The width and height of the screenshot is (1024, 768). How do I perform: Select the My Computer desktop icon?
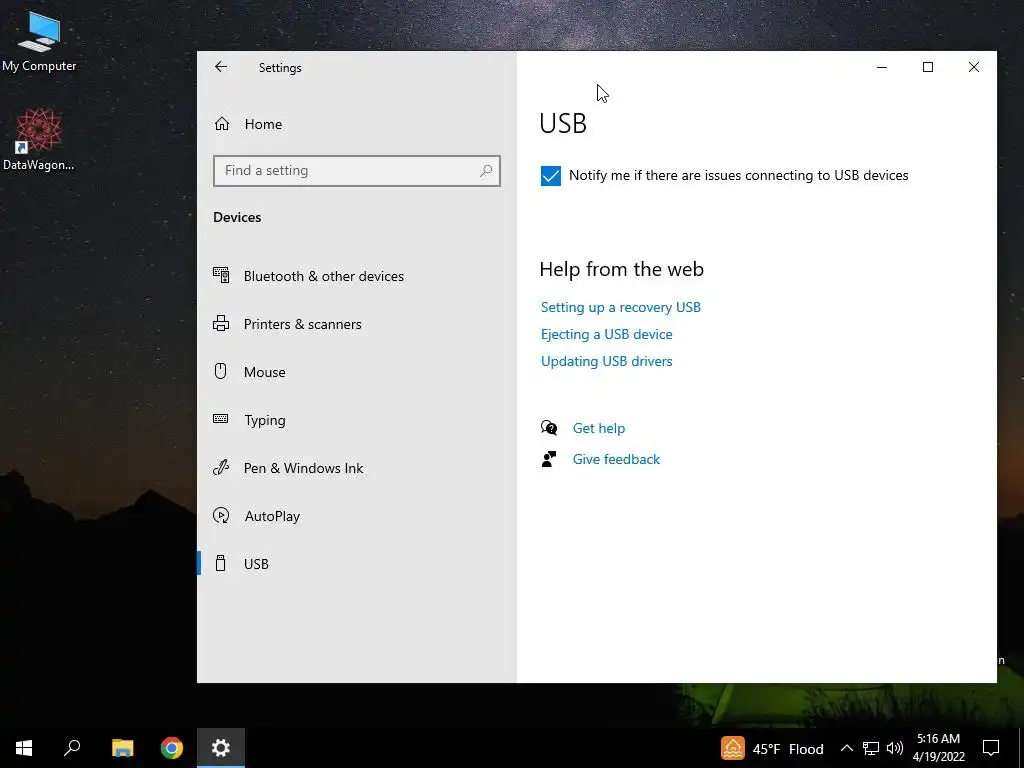[x=39, y=42]
